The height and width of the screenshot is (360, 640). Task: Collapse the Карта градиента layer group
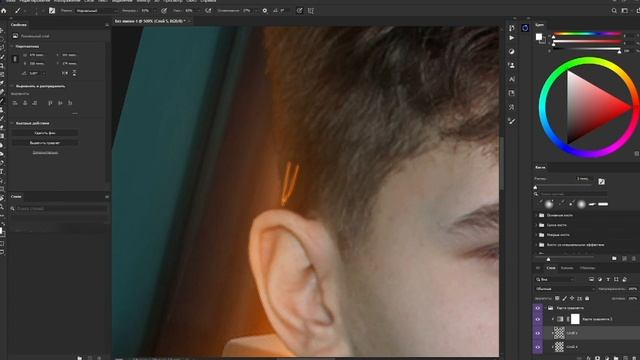click(545, 308)
